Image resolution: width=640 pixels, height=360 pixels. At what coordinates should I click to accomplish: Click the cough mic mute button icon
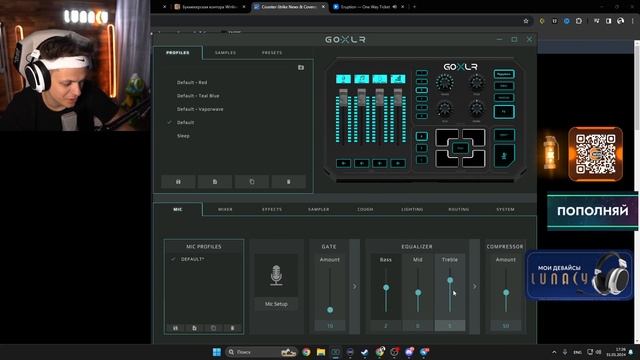(x=504, y=156)
